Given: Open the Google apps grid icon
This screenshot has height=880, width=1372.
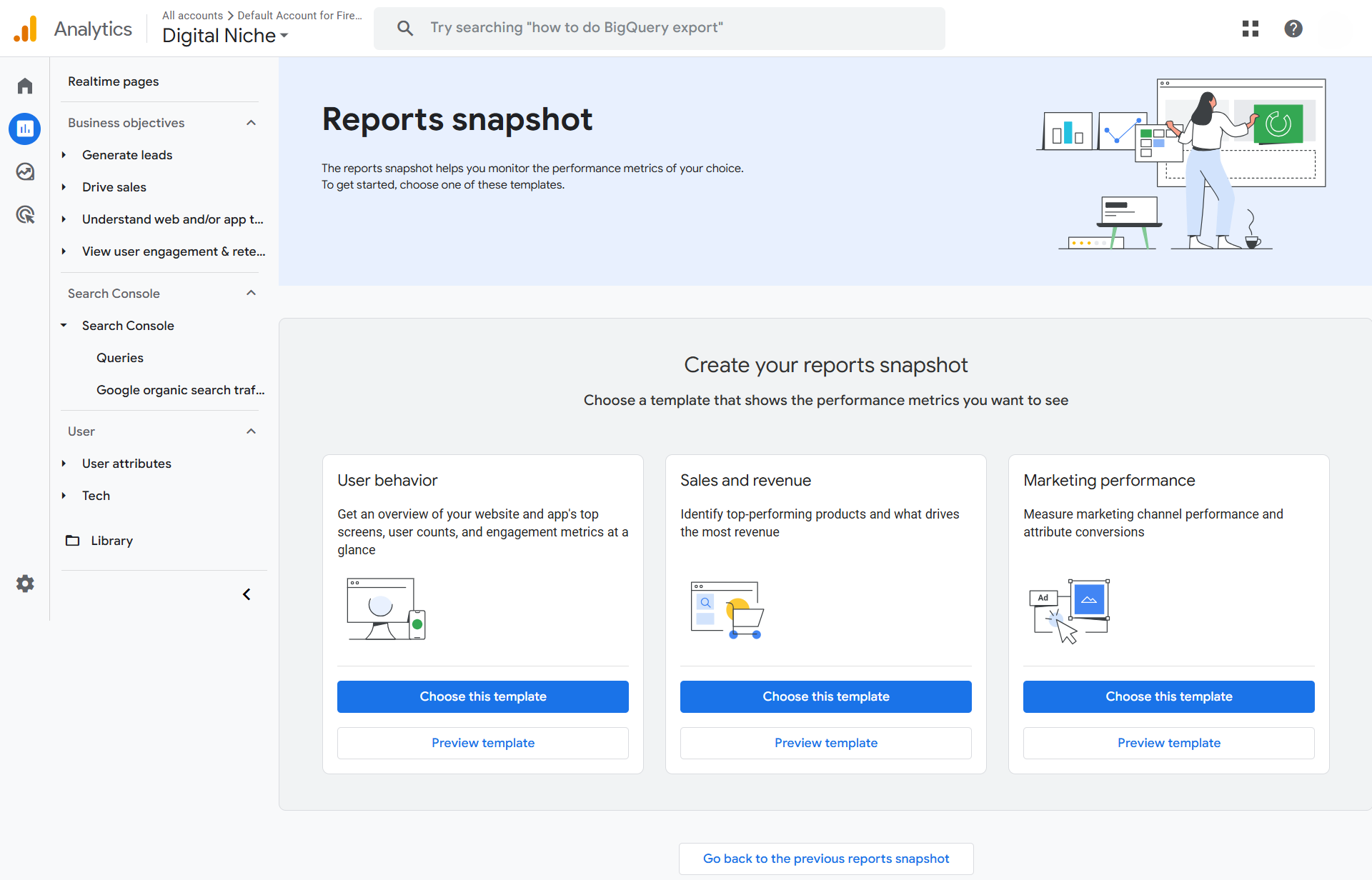Looking at the screenshot, I should (x=1251, y=29).
